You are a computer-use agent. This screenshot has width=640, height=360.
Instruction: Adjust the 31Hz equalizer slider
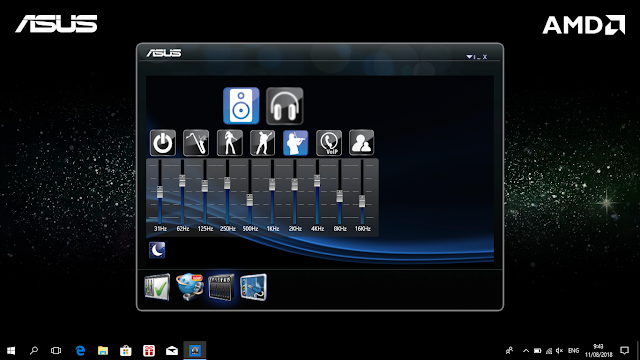(x=160, y=192)
